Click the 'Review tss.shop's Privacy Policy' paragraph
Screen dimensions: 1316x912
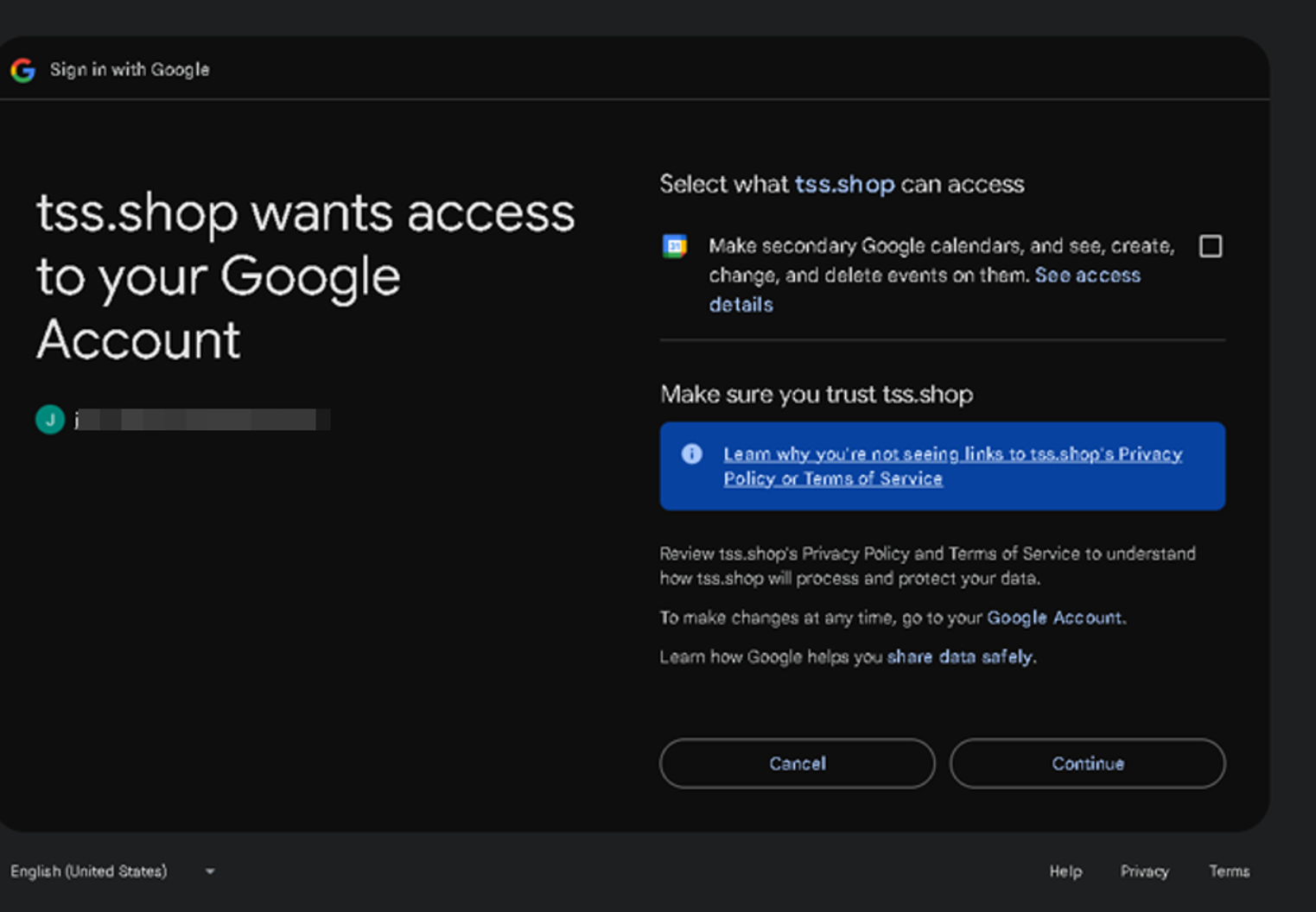coord(927,566)
